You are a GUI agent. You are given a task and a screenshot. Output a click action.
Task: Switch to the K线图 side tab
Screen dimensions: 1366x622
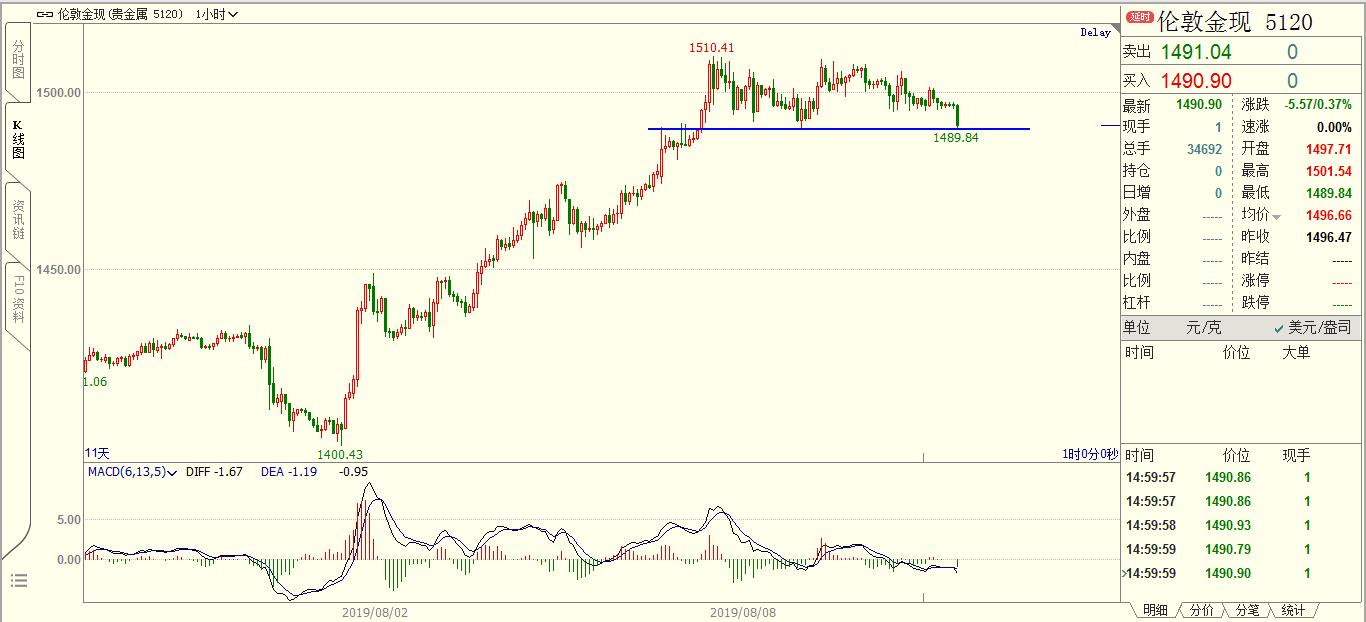tap(17, 140)
